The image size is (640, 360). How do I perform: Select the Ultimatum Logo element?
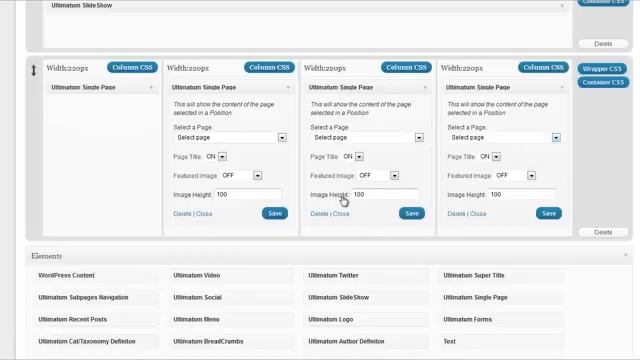click(366, 320)
